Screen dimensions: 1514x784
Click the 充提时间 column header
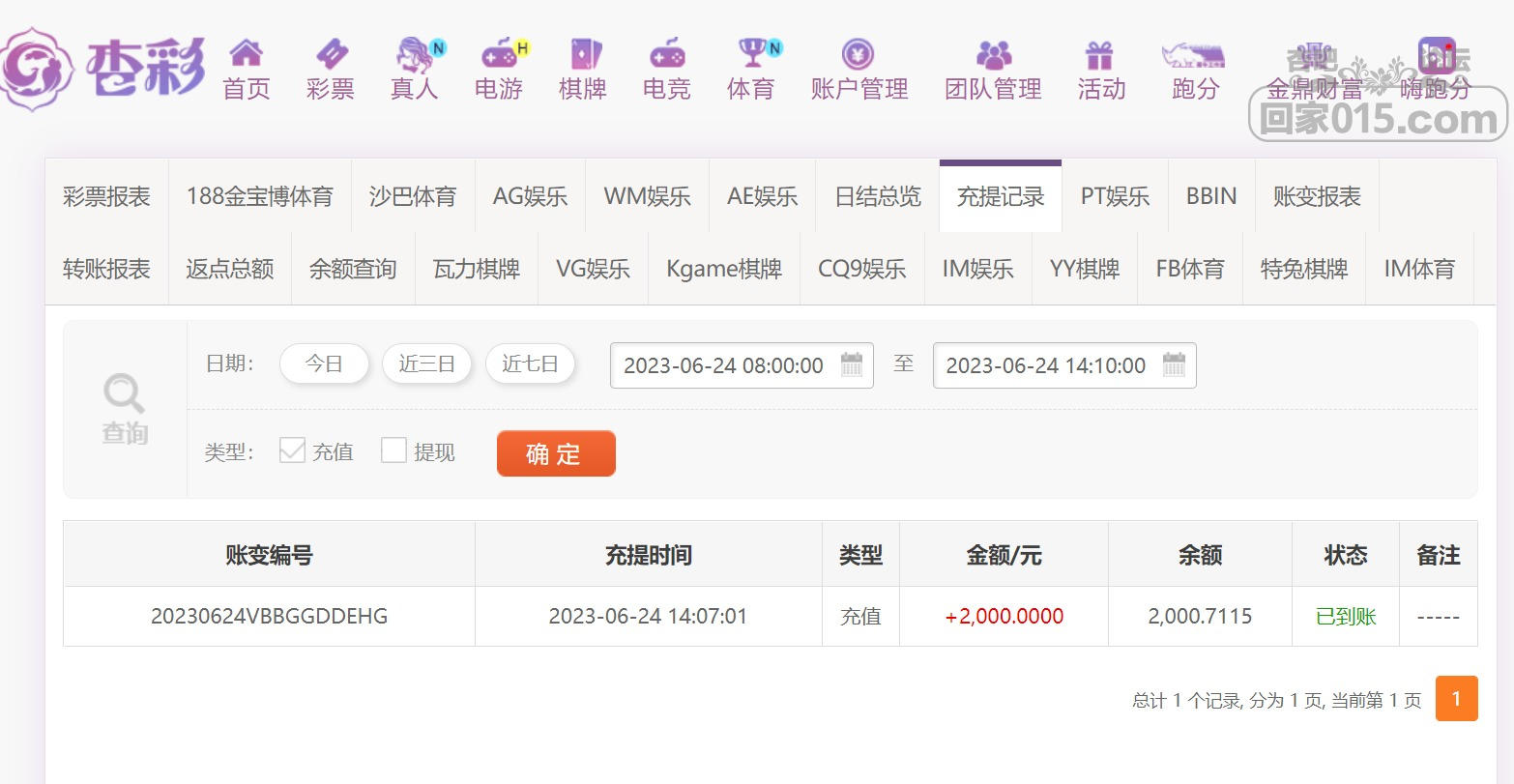(x=648, y=555)
